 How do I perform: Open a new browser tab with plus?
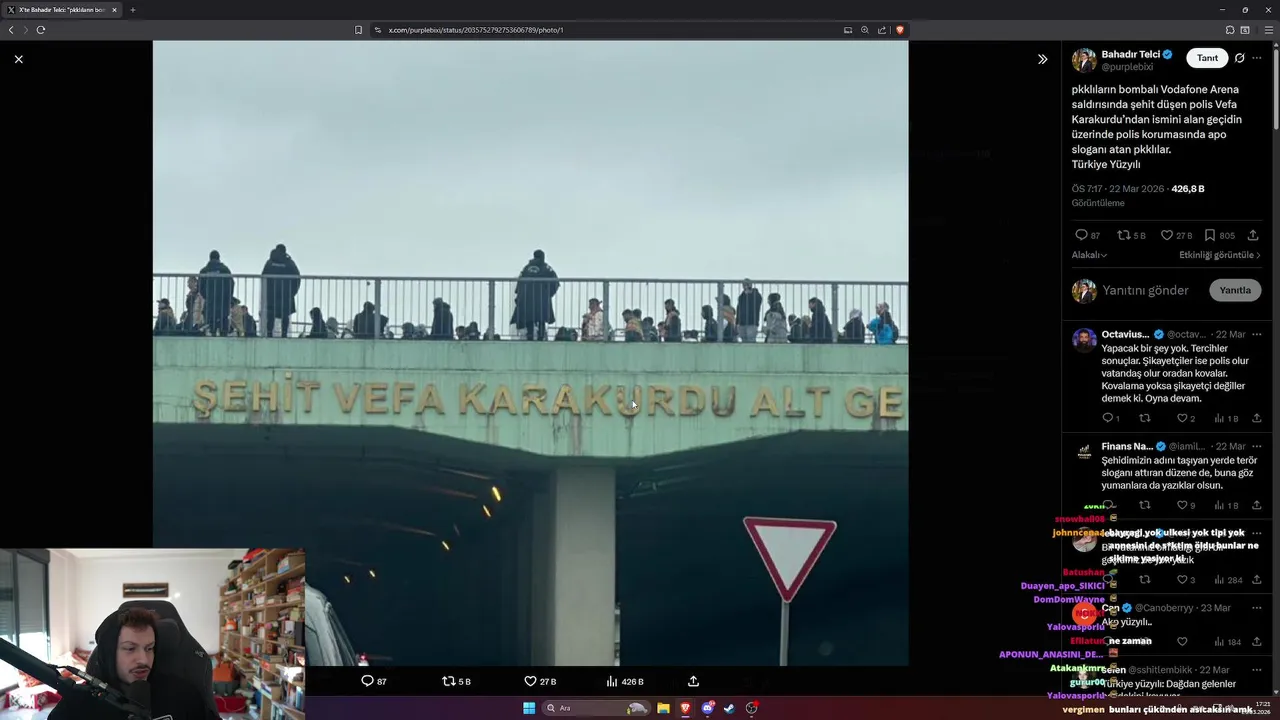coord(132,10)
